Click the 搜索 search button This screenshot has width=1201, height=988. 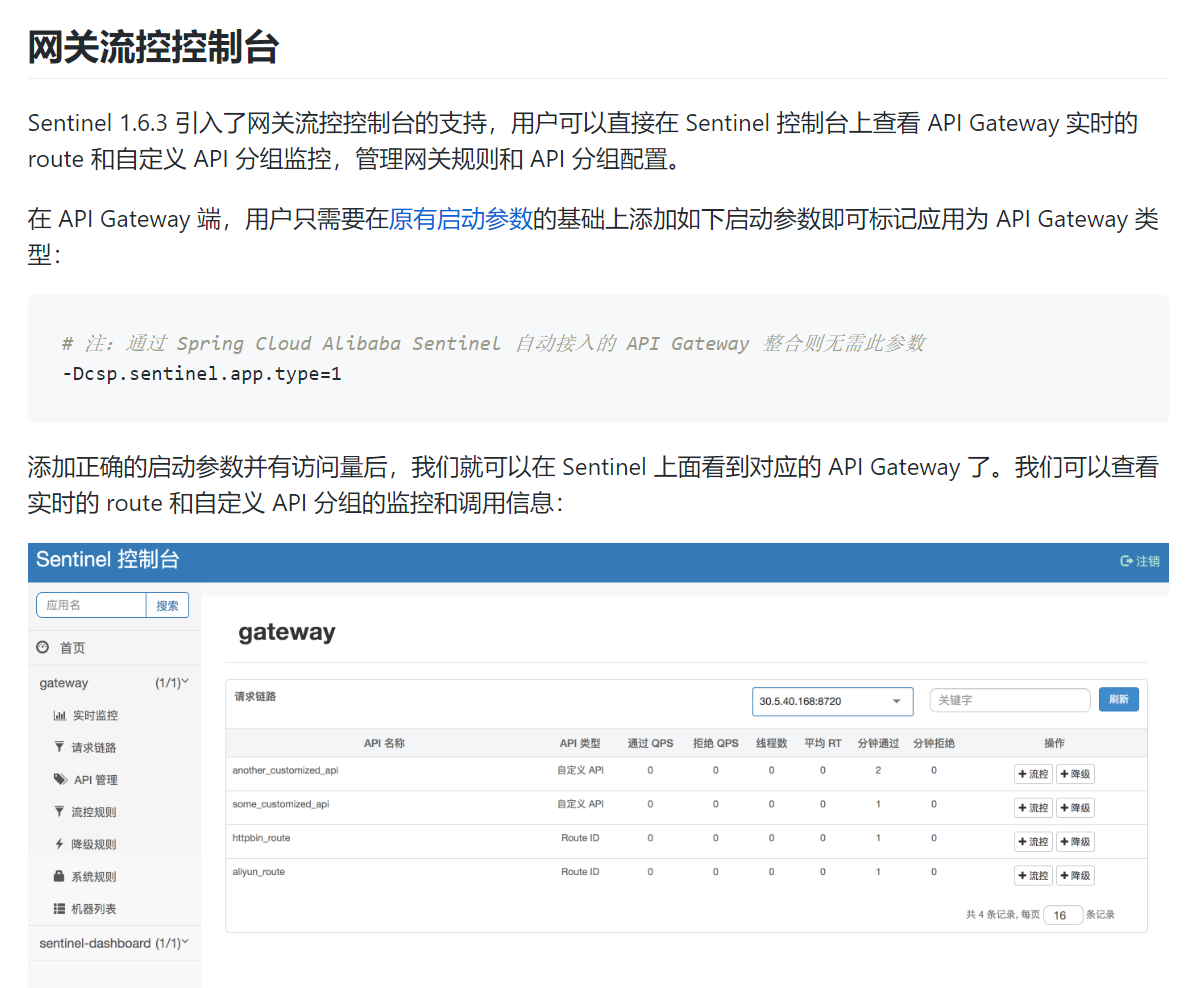(x=168, y=605)
